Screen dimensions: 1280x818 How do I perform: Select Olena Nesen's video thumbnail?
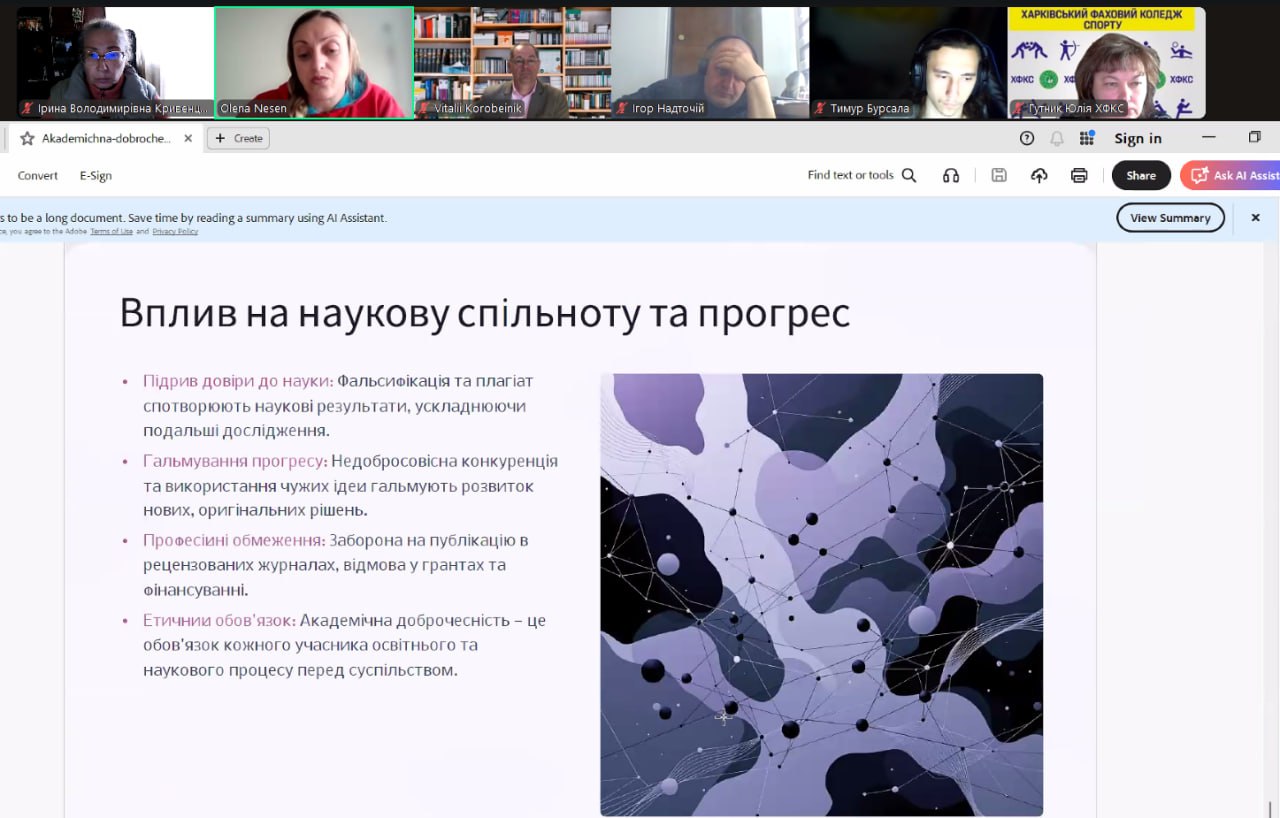coord(314,62)
